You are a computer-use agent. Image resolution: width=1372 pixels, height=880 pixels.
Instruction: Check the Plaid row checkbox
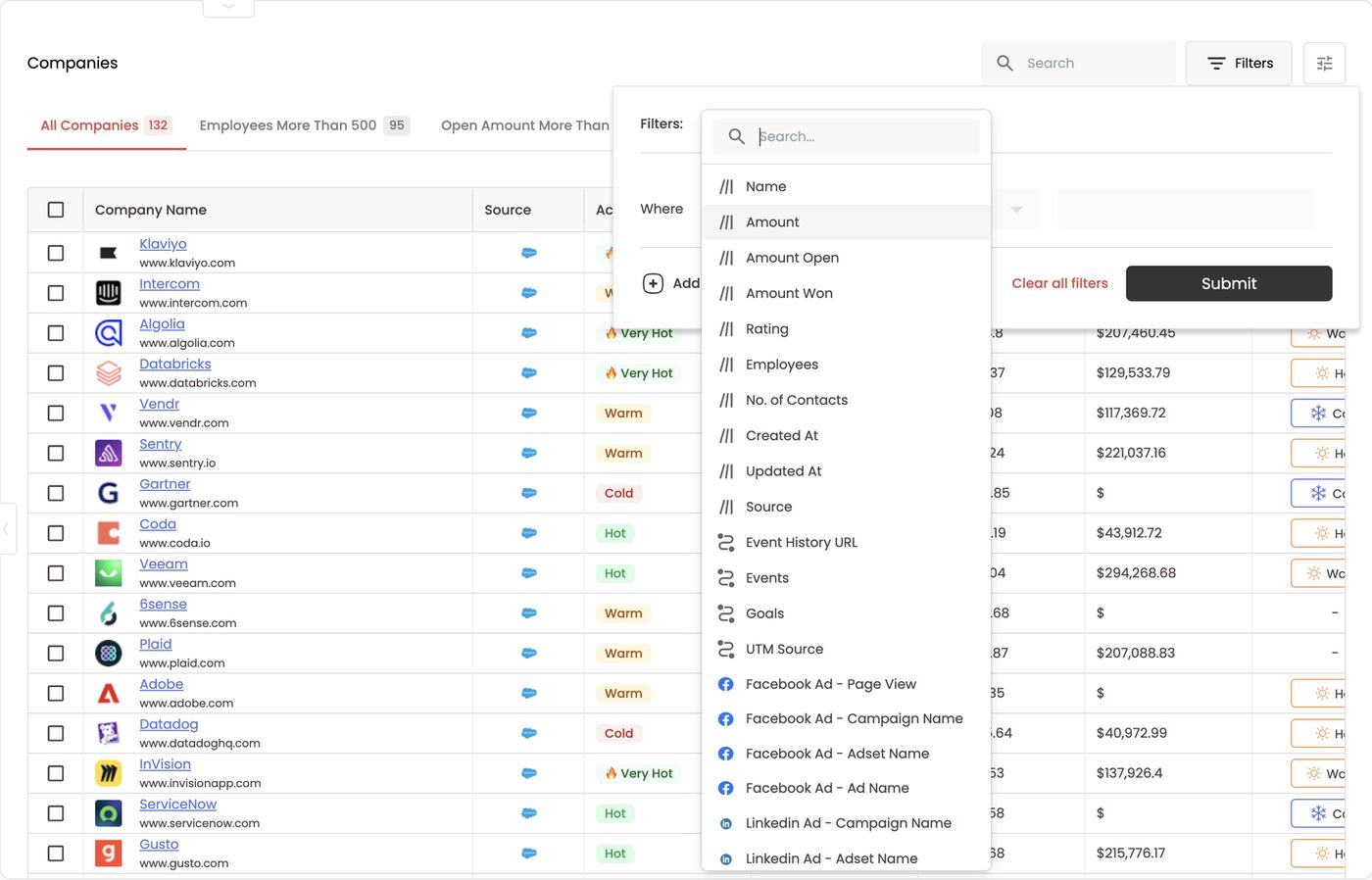[x=56, y=653]
